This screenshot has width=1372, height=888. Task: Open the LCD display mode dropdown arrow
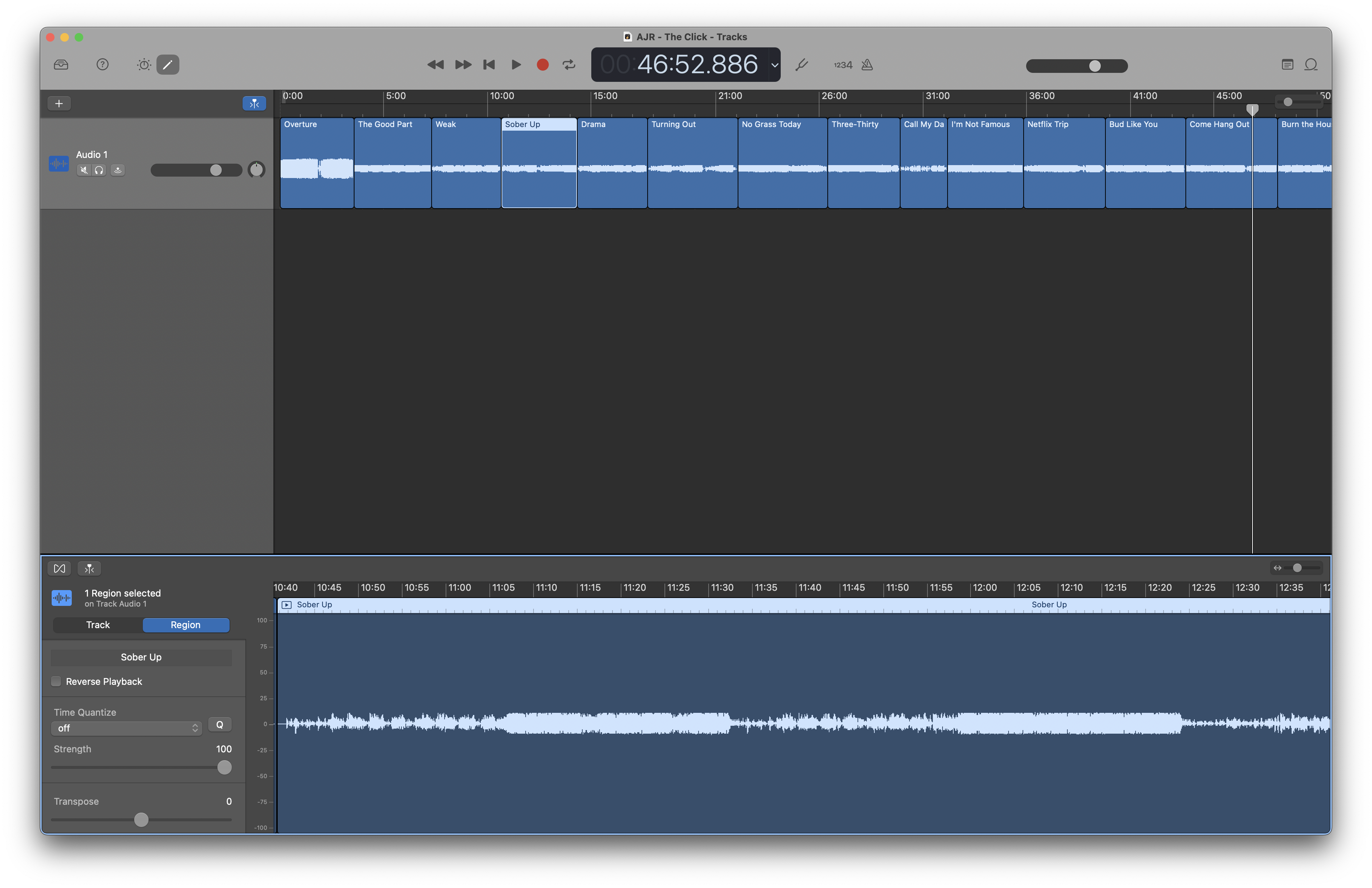(x=775, y=65)
